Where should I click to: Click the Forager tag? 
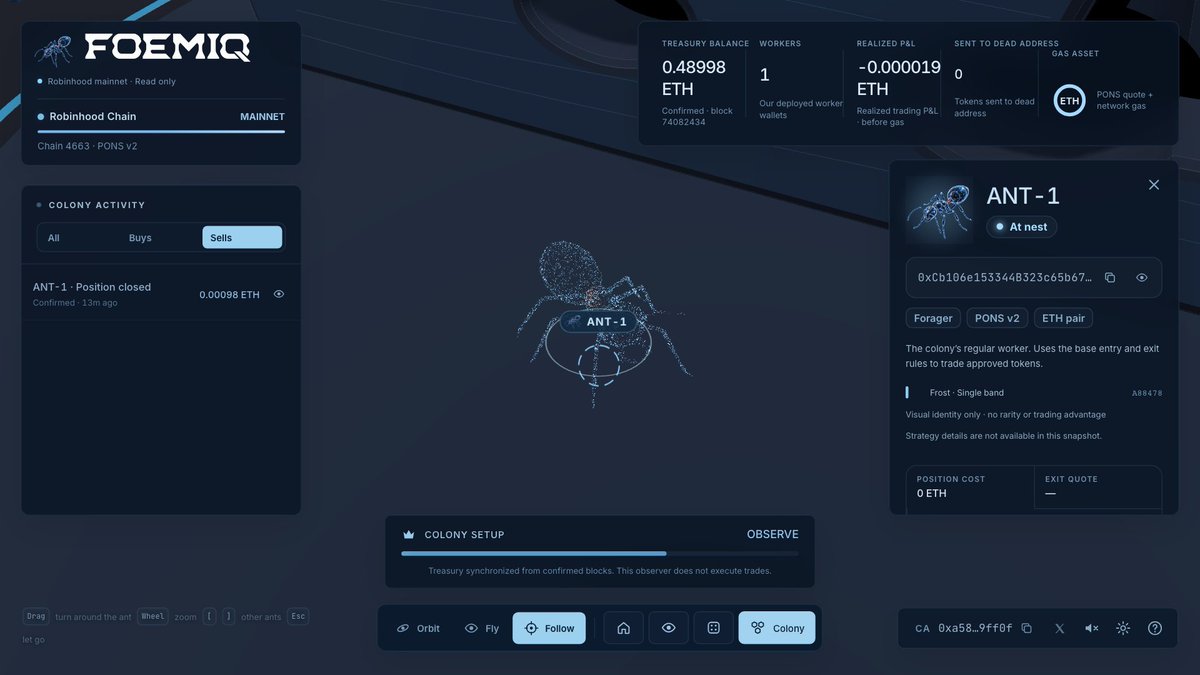(933, 318)
